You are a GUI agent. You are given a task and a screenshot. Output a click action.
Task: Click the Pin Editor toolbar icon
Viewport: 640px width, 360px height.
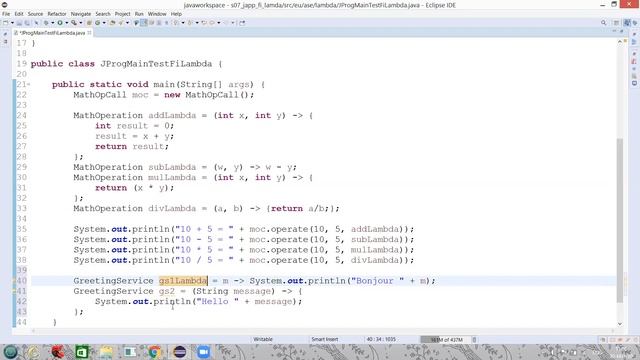tap(242, 23)
